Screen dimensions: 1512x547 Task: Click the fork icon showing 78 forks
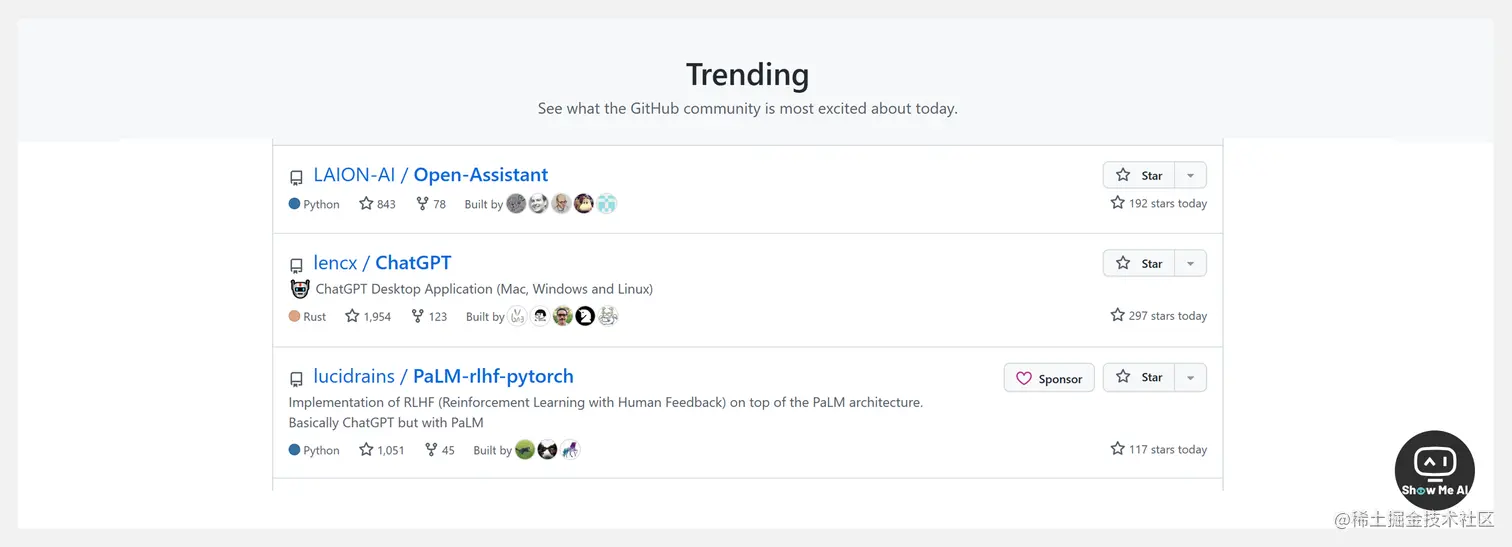(422, 204)
